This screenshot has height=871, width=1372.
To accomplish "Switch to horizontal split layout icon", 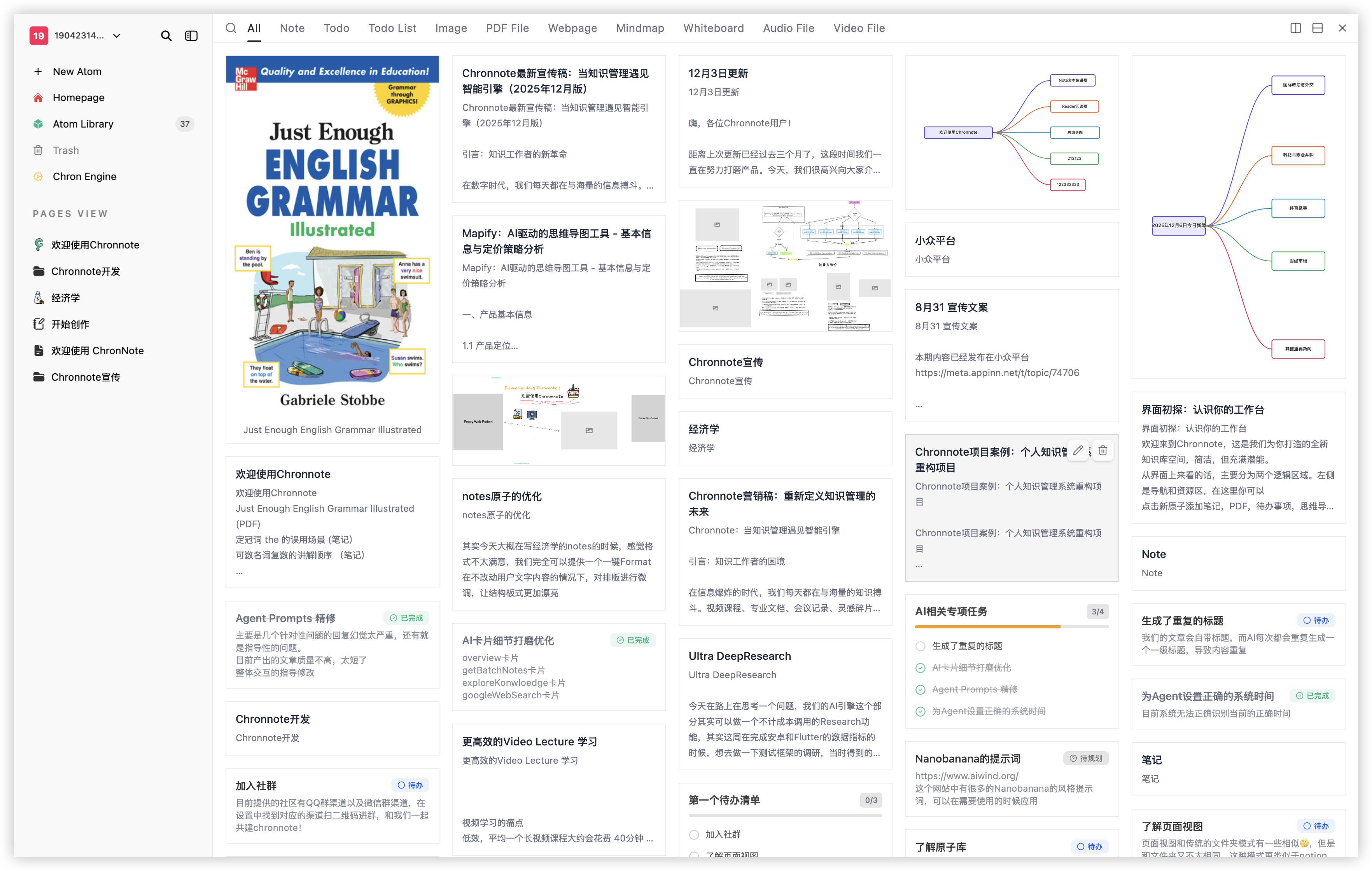I will point(1317,28).
